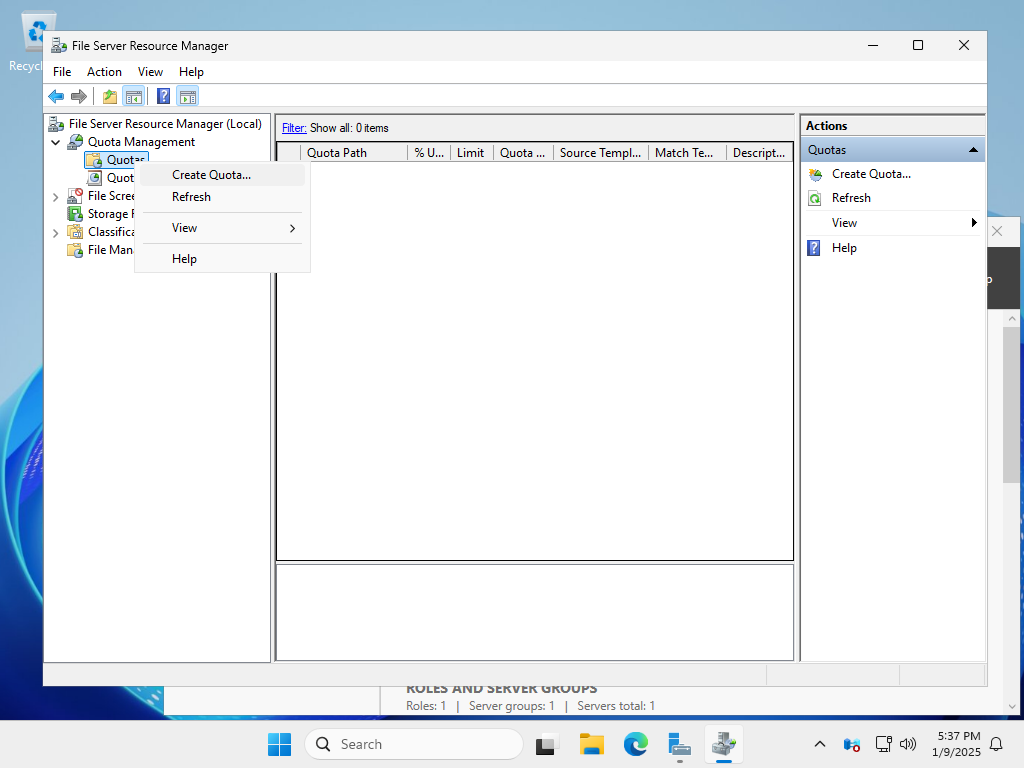Screen dimensions: 1024x768
Task: Expand View submenu arrow in Actions pane
Action: (974, 223)
